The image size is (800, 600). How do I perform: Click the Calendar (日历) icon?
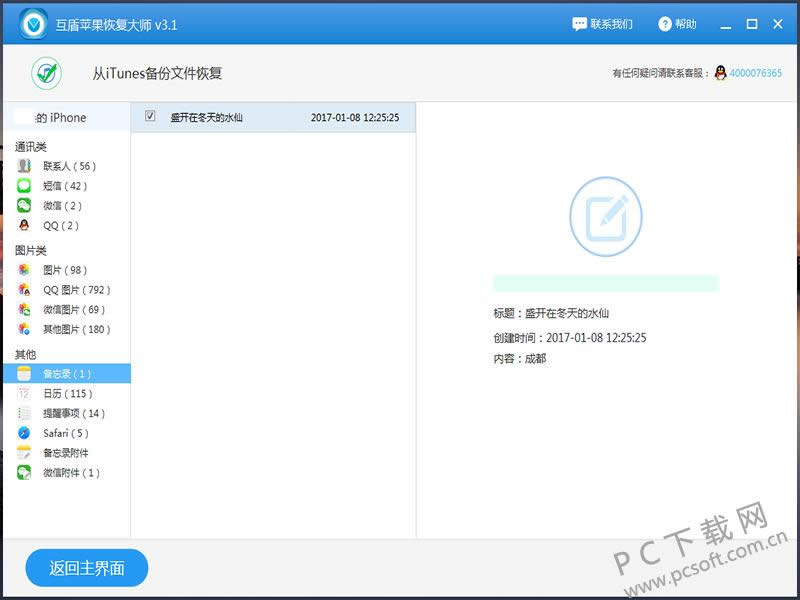24,393
